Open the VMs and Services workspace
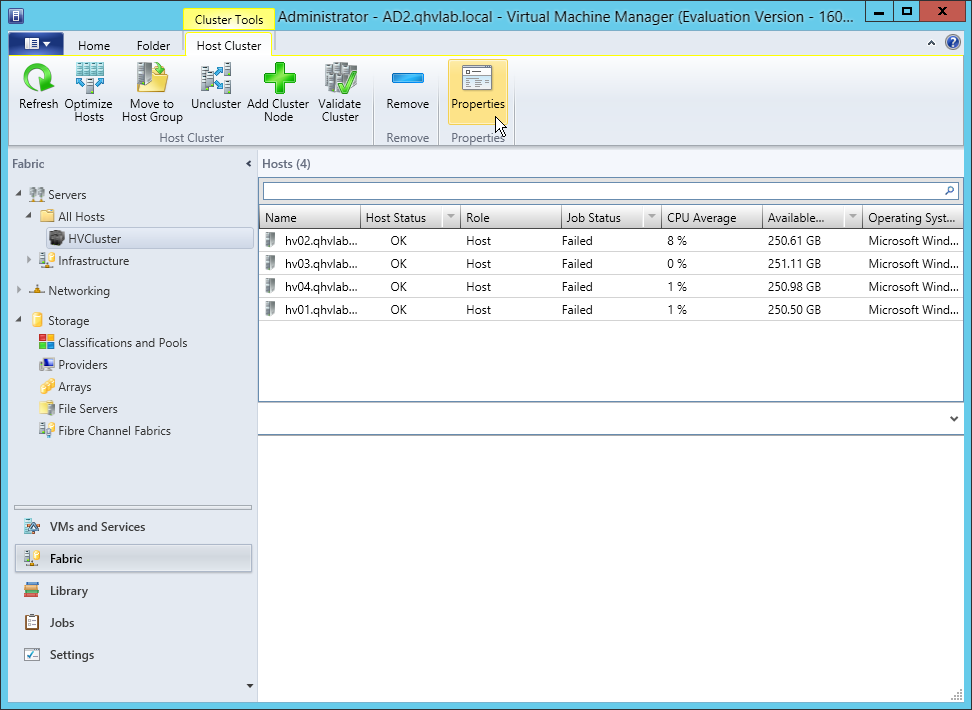972x710 pixels. [97, 527]
